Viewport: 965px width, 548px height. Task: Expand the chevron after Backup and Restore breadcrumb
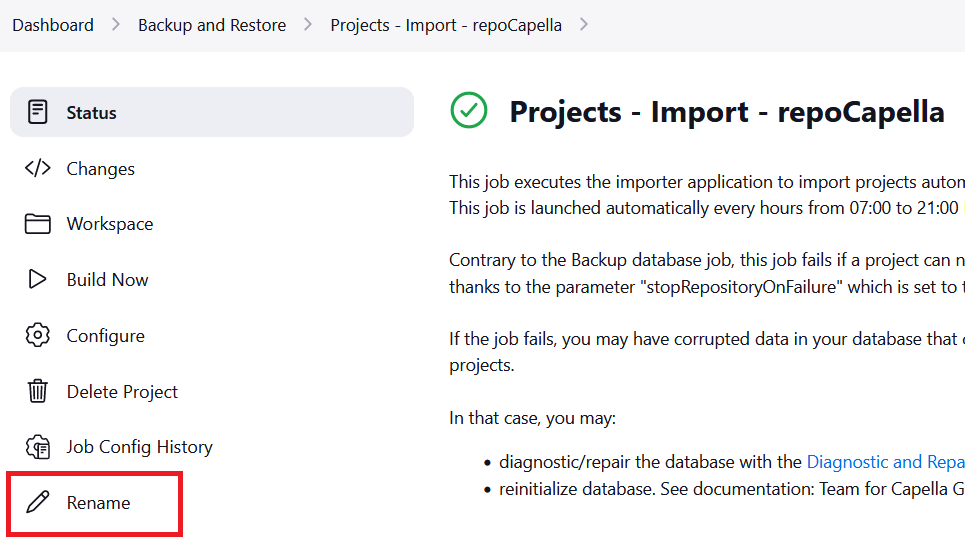coord(308,25)
